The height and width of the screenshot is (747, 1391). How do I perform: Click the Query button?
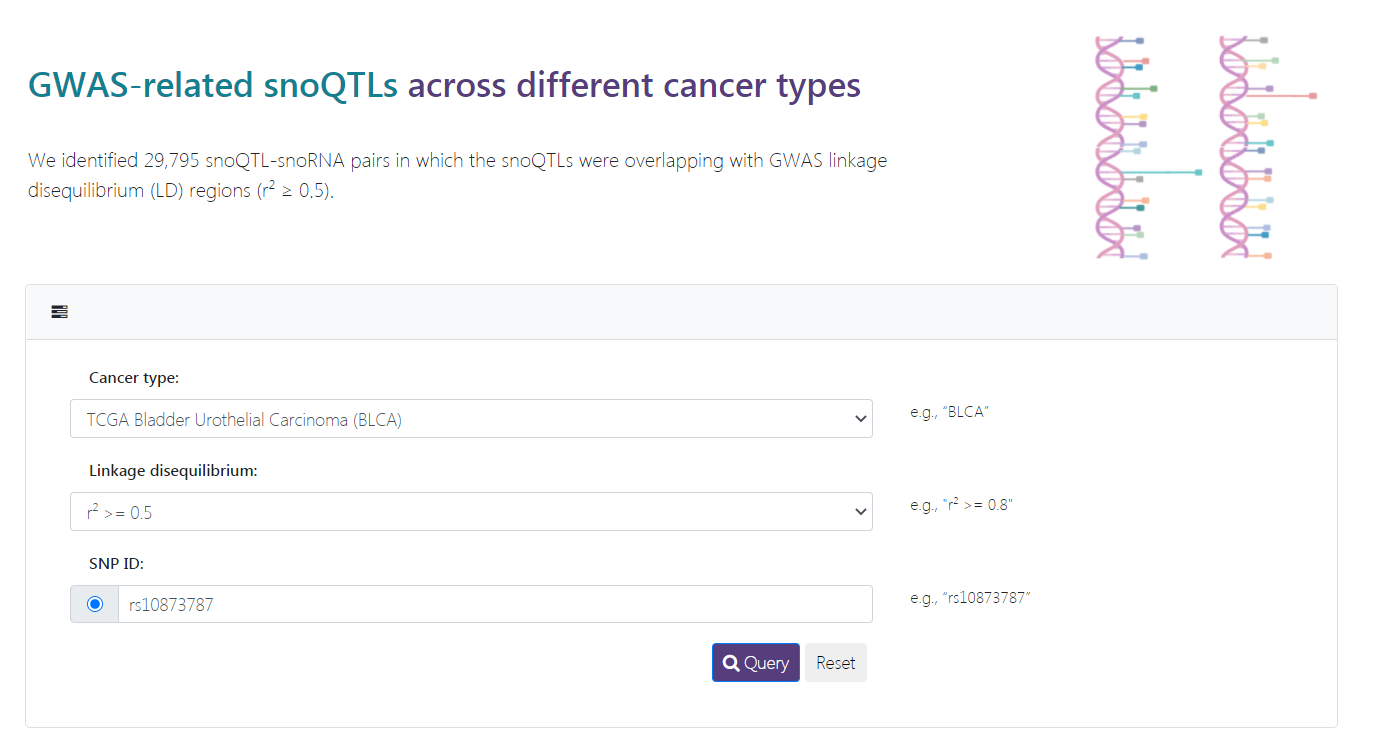(x=756, y=663)
